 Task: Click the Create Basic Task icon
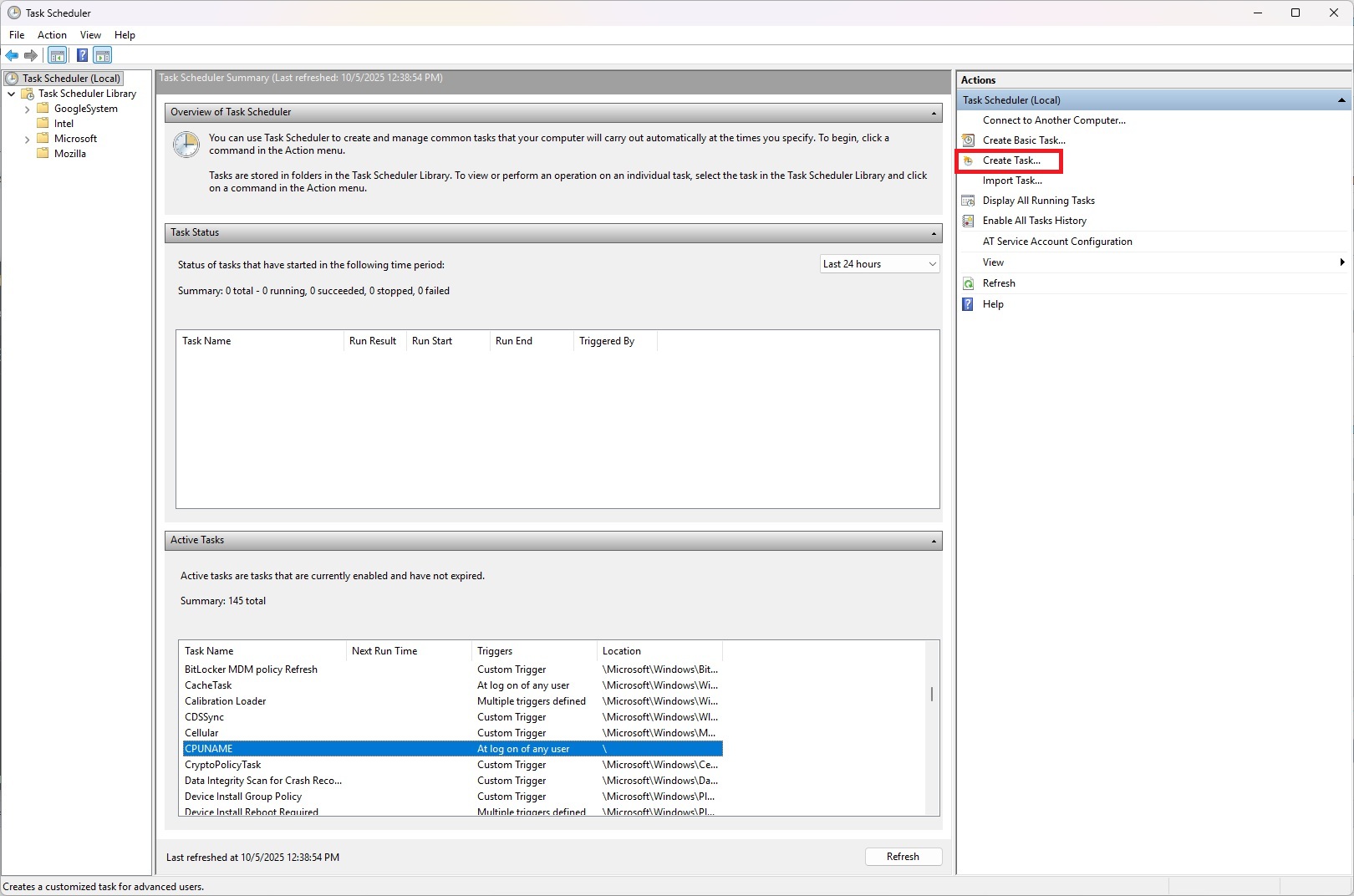(x=968, y=140)
